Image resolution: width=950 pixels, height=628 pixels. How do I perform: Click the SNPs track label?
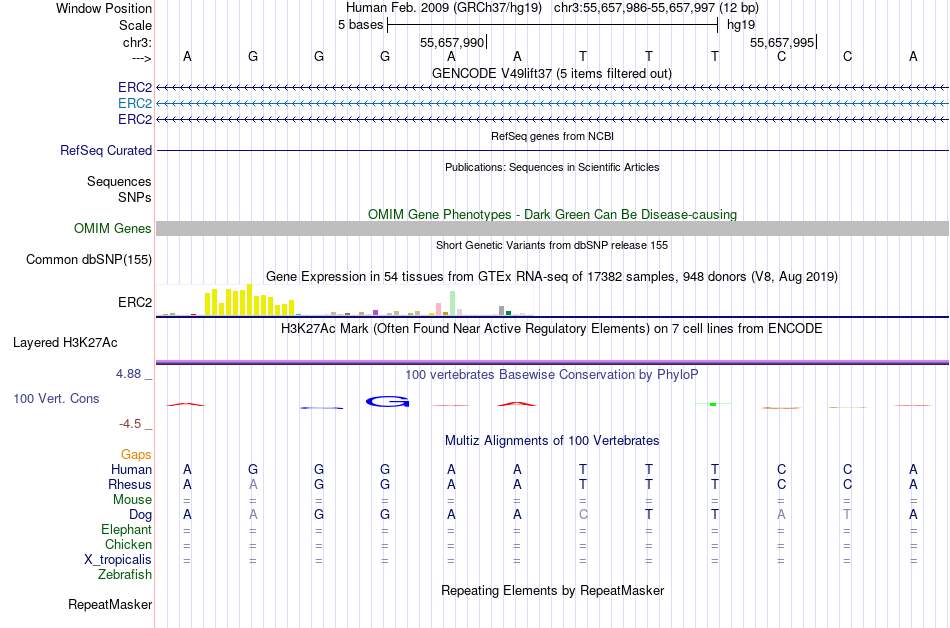[x=135, y=197]
